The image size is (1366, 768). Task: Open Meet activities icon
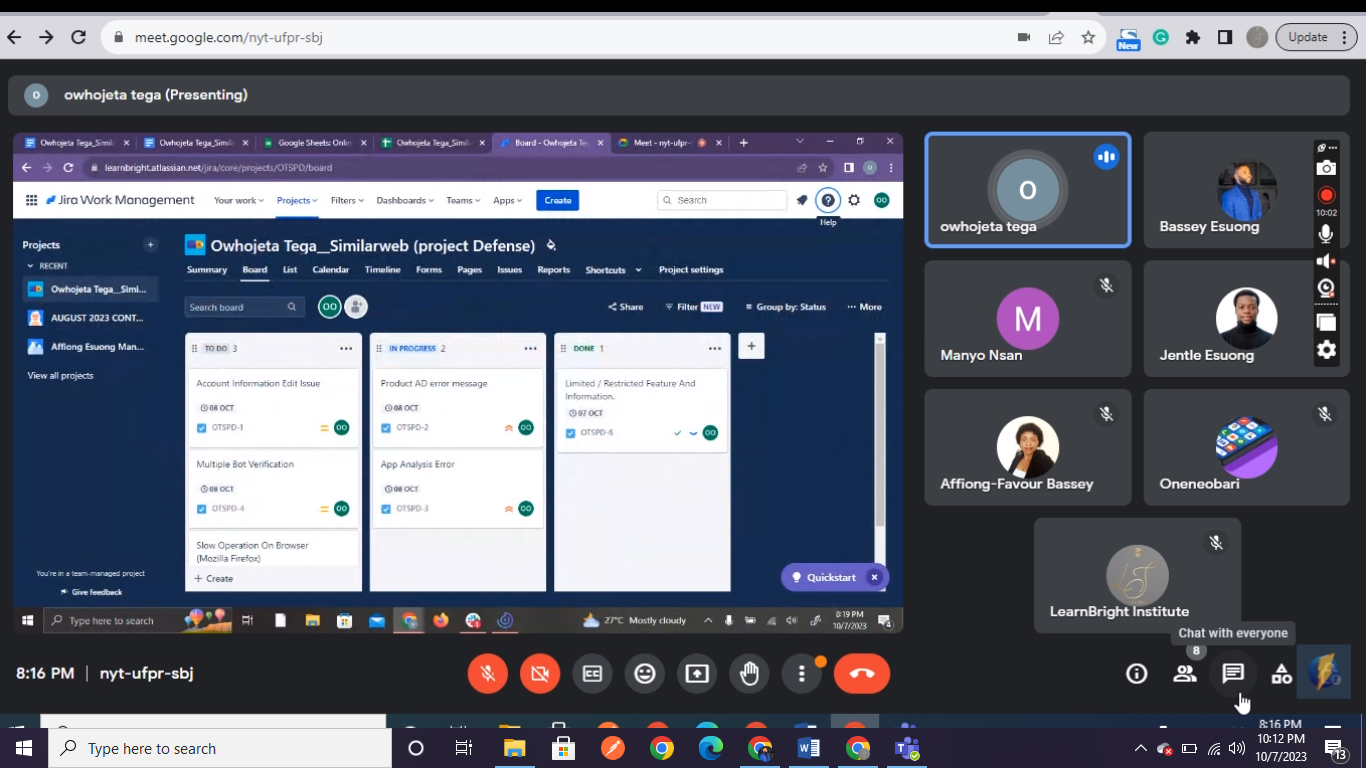[1281, 674]
